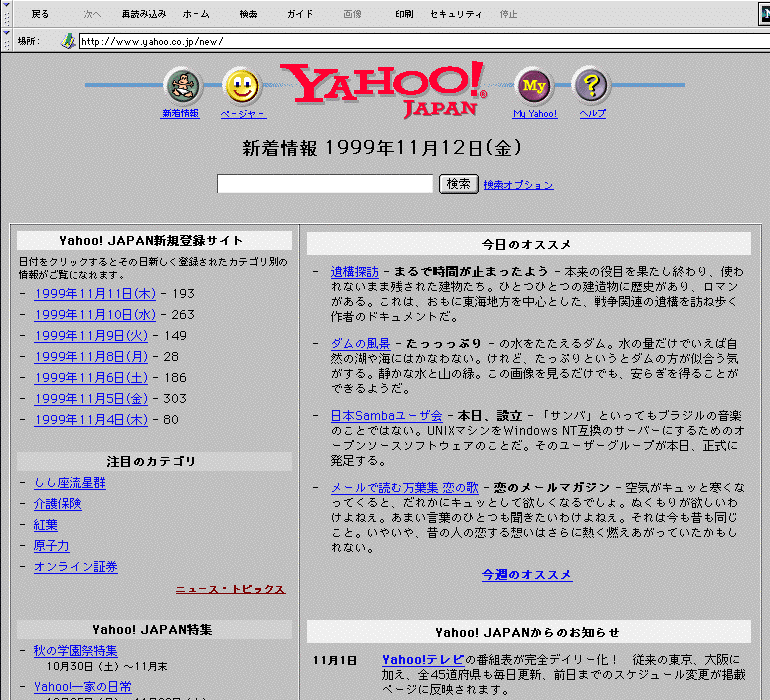The width and height of the screenshot is (770, 700).
Task: Open the 1999年11月8日(月) listing
Action: click(91, 357)
